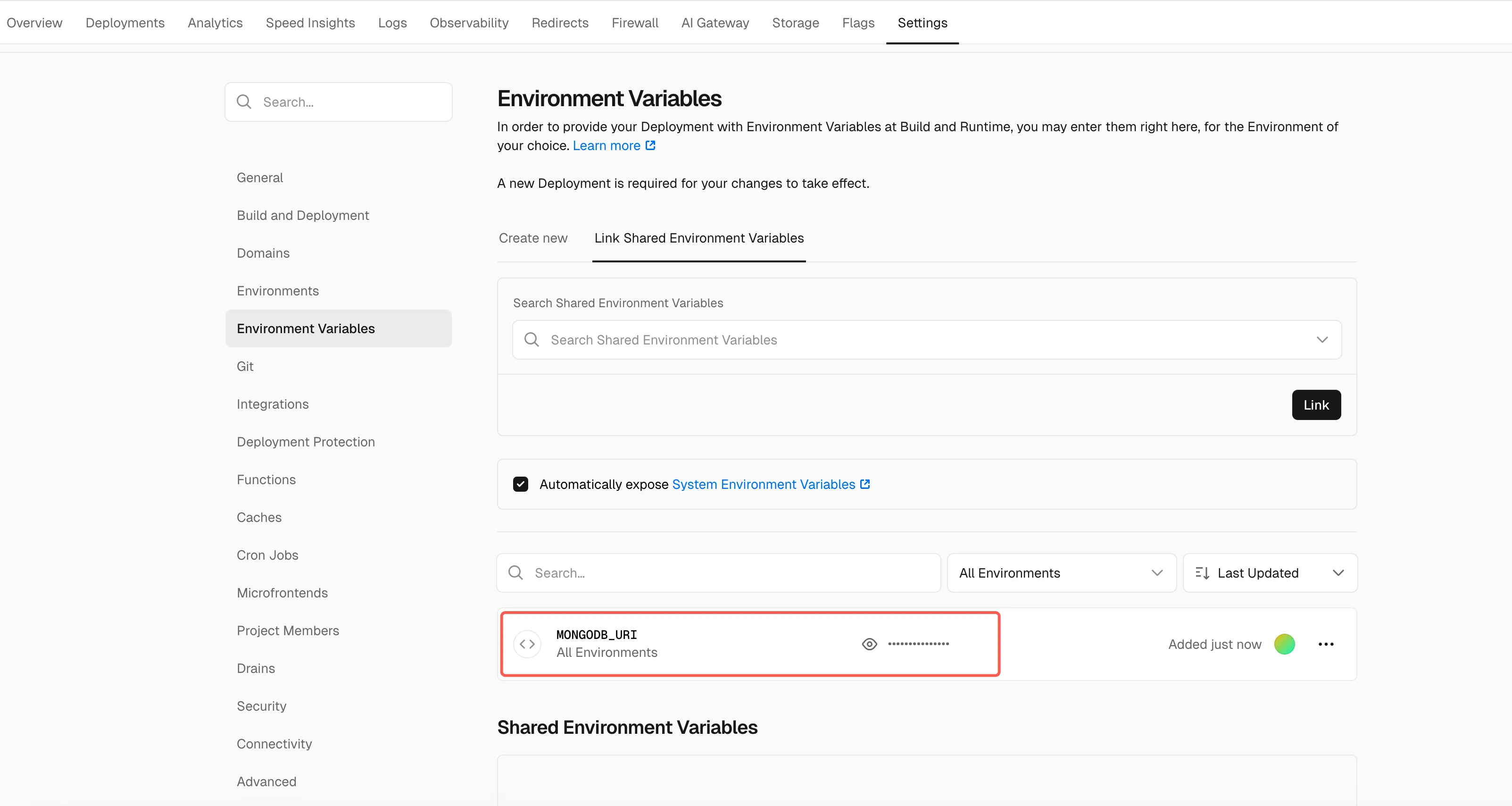Open the Last Updated sort dropdown
Viewport: 1512px width, 806px height.
point(1269,573)
